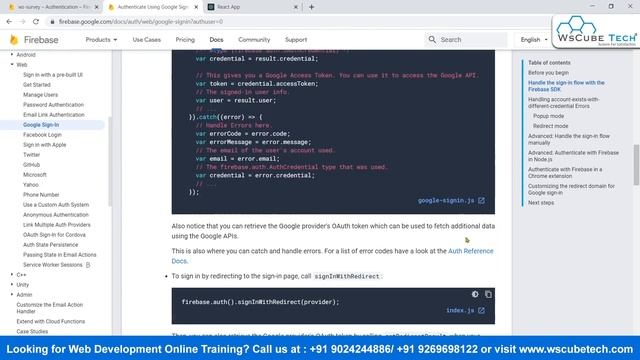Click the Search input field
This screenshot has height=360, width=640.
[x=466, y=40]
